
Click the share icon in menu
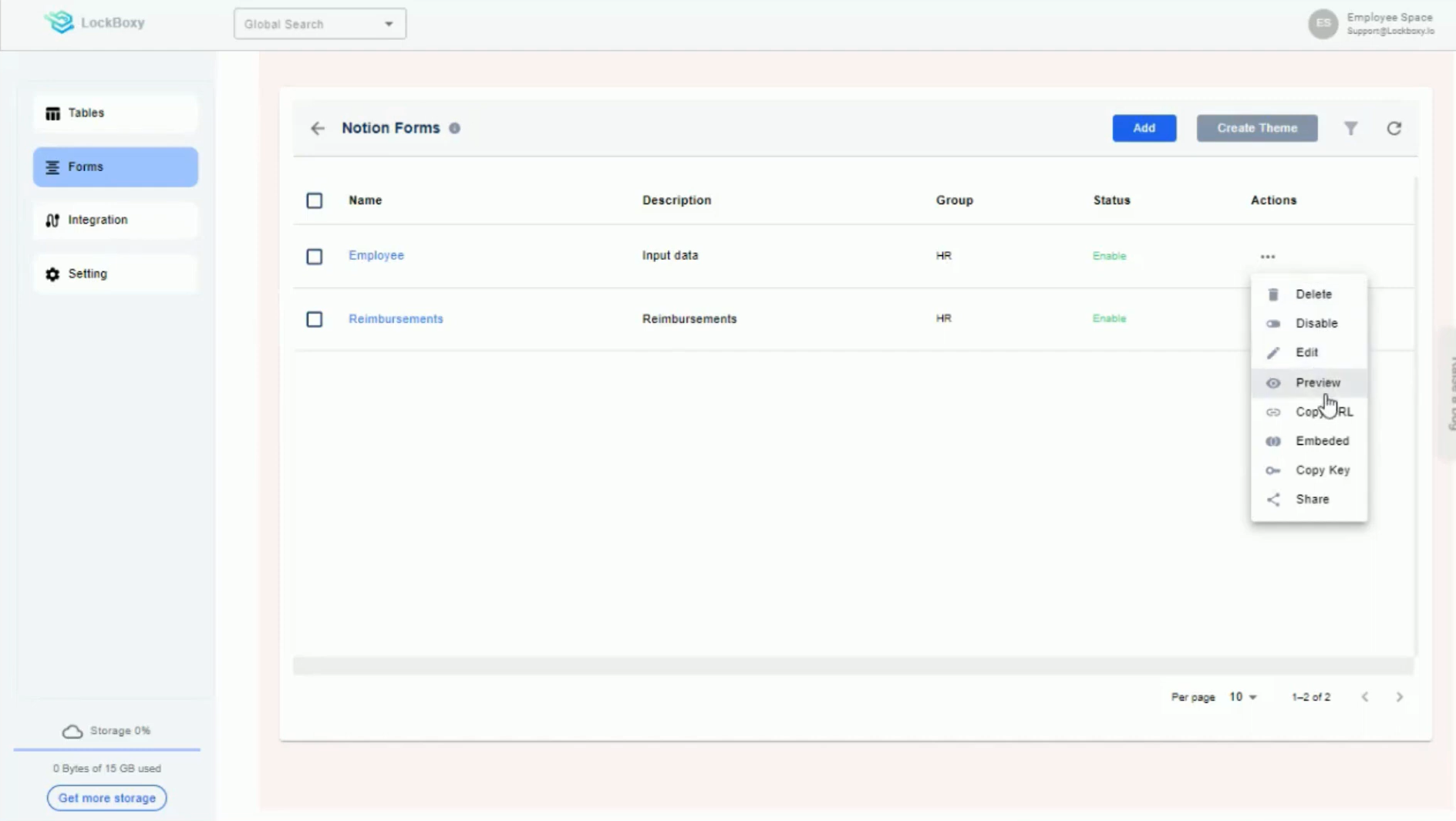1273,500
